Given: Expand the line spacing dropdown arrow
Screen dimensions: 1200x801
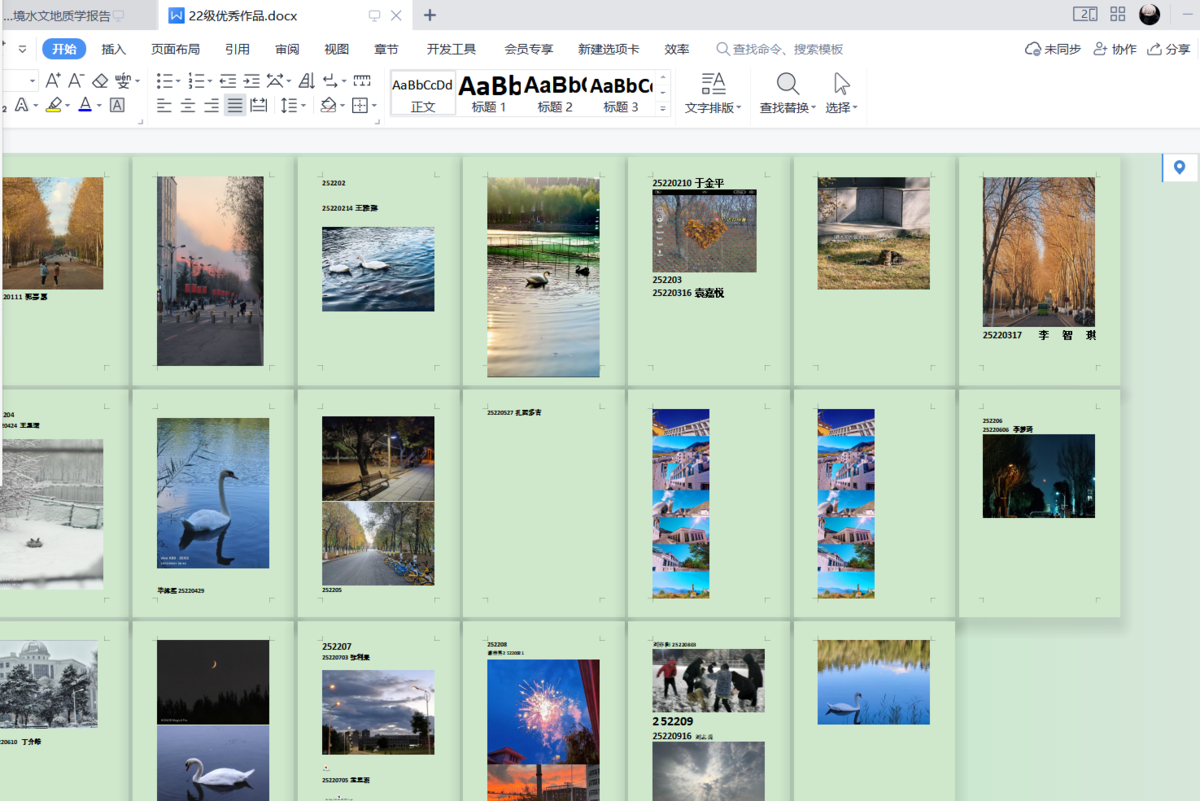Looking at the screenshot, I should (303, 106).
